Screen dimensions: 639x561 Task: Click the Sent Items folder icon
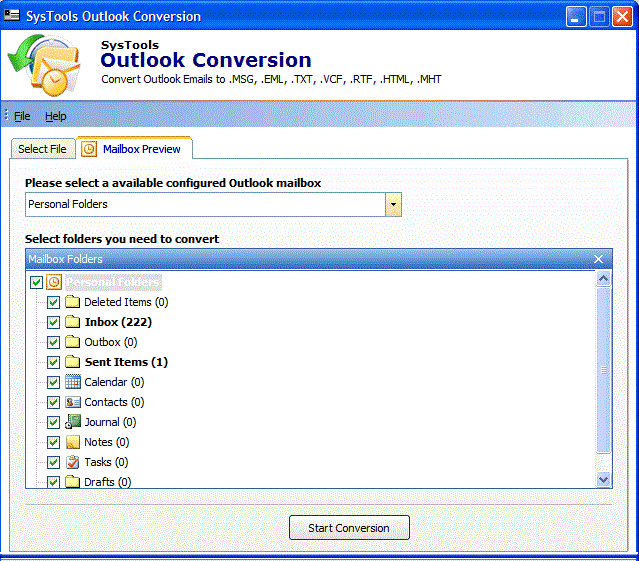(x=73, y=362)
